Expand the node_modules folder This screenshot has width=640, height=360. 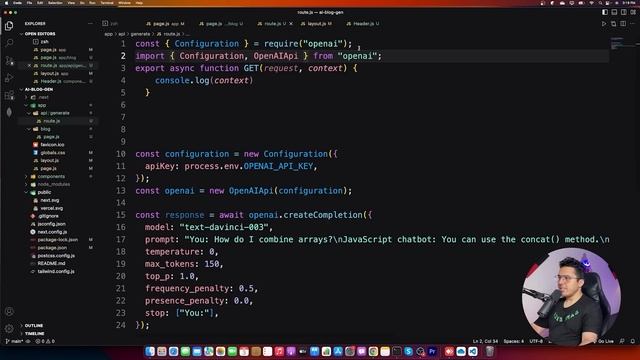pyautogui.click(x=49, y=184)
